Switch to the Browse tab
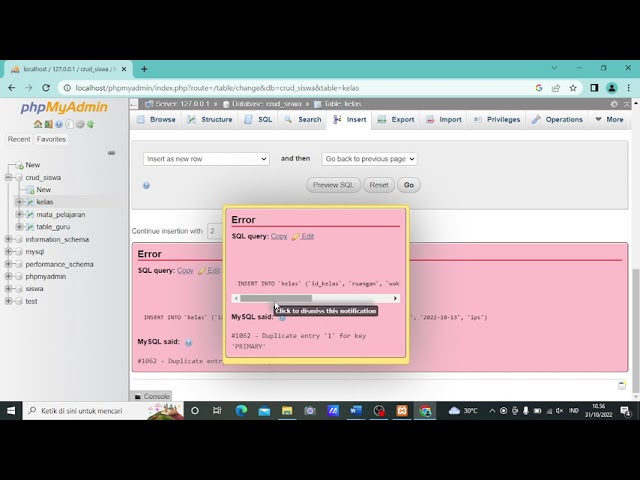The height and width of the screenshot is (480, 640). tap(156, 120)
